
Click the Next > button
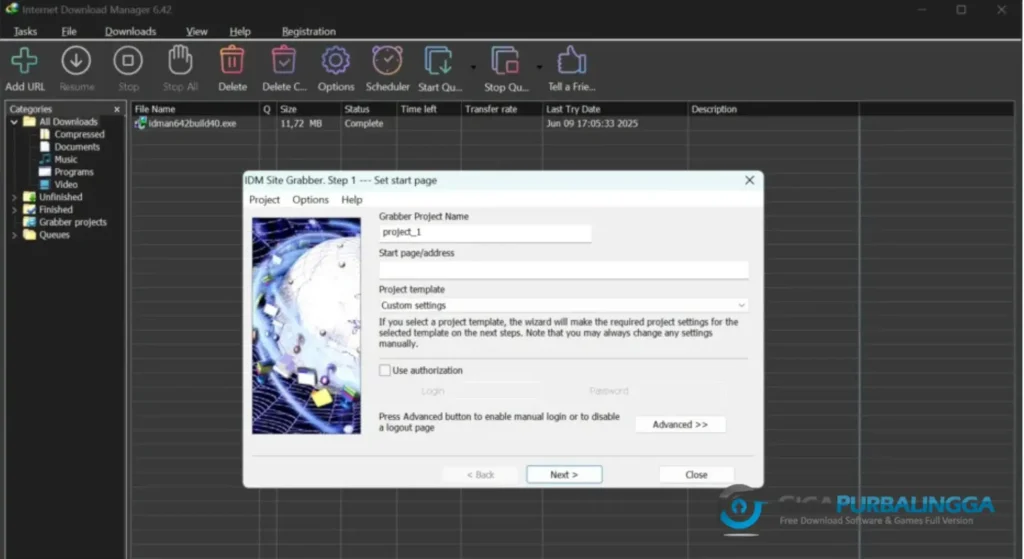[x=564, y=475]
